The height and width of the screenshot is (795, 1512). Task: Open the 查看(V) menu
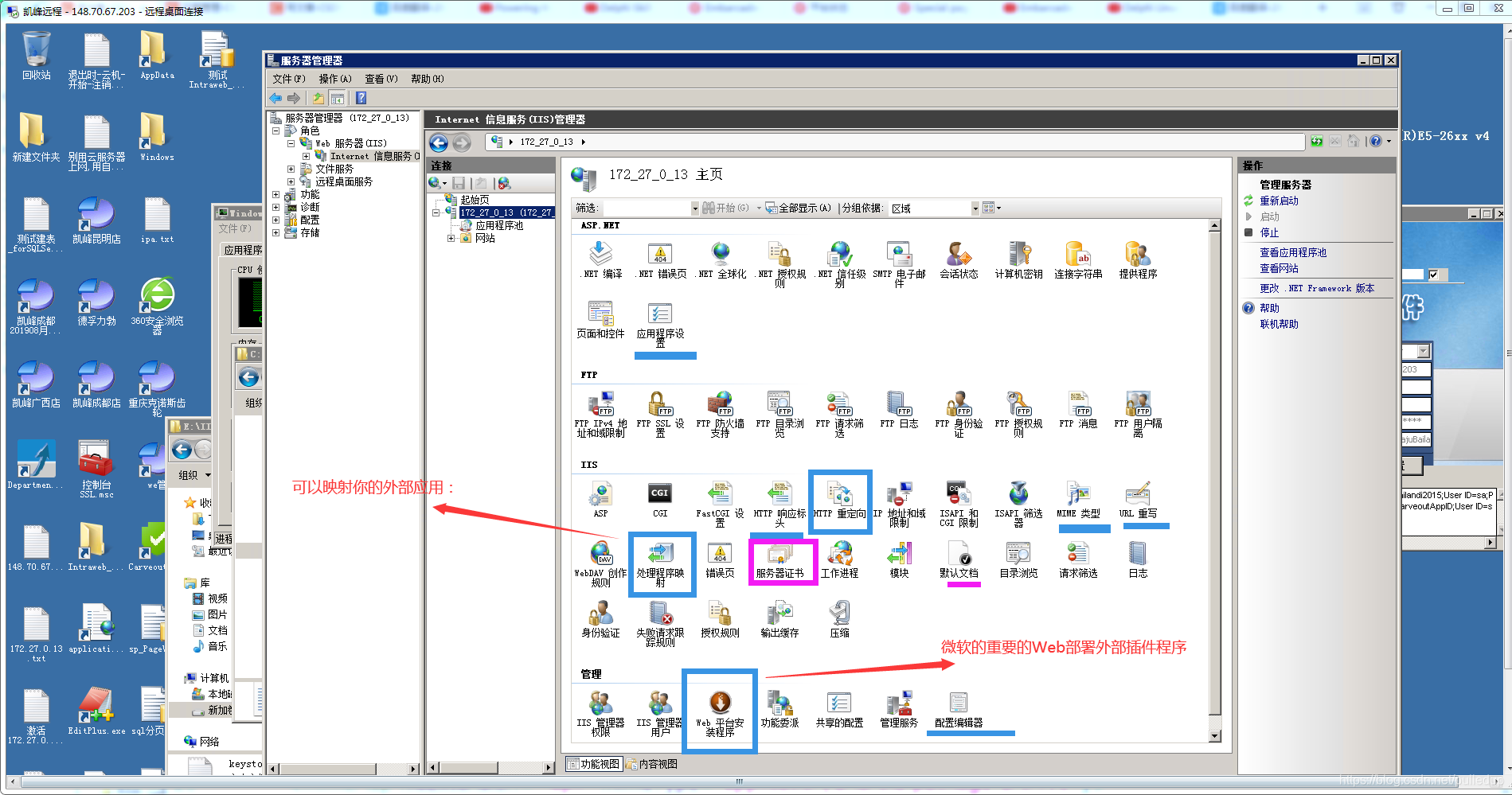point(381,79)
